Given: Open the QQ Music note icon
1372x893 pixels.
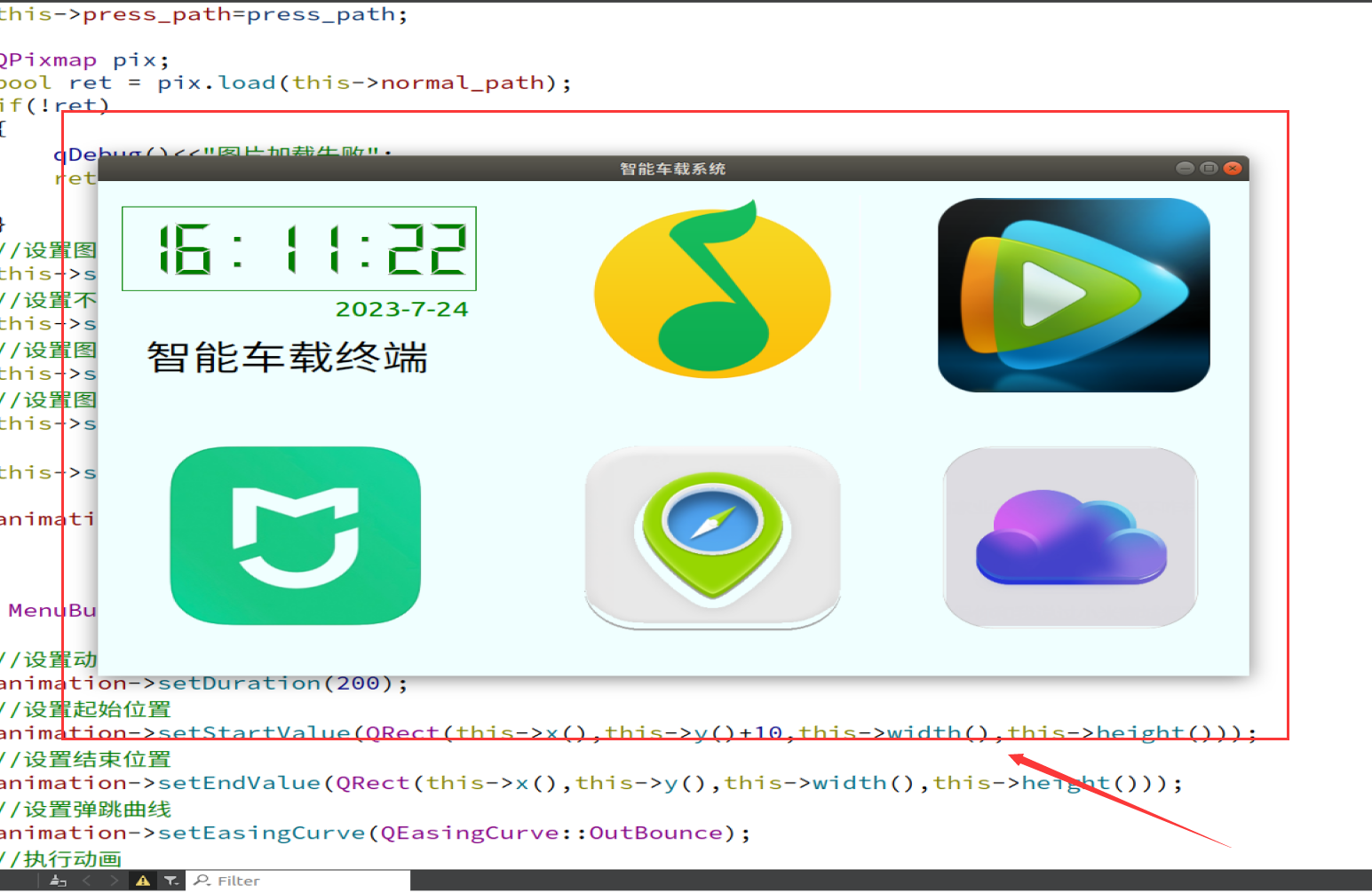Looking at the screenshot, I should [712, 288].
